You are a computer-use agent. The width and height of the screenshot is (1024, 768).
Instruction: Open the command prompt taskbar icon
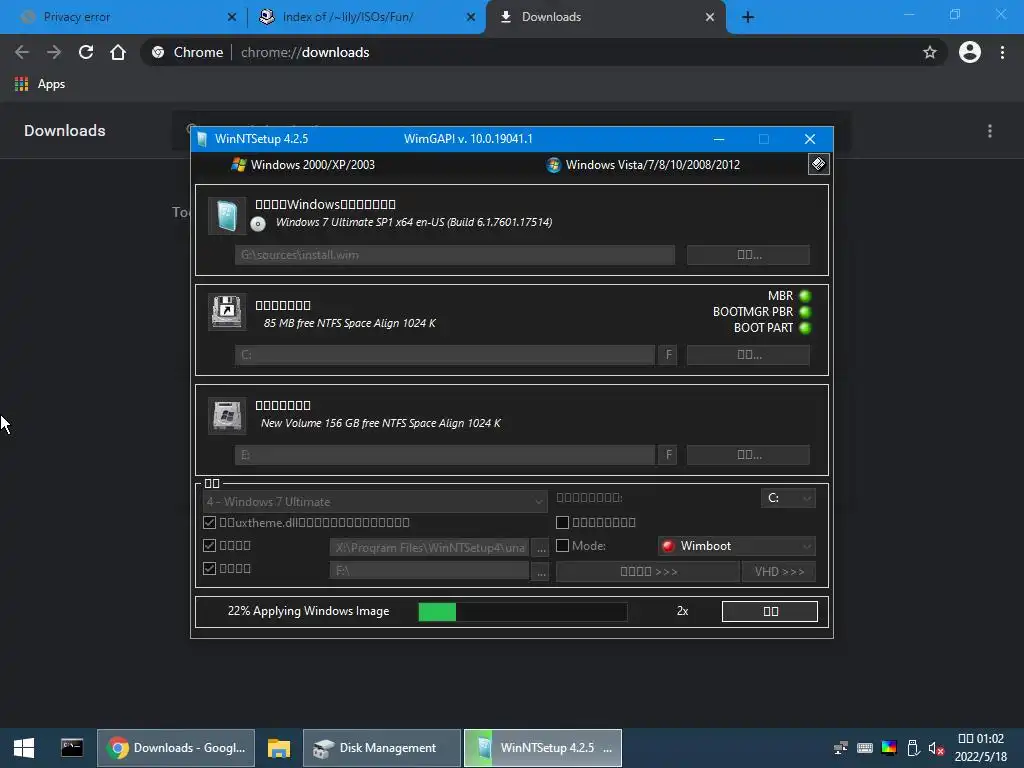tap(72, 748)
